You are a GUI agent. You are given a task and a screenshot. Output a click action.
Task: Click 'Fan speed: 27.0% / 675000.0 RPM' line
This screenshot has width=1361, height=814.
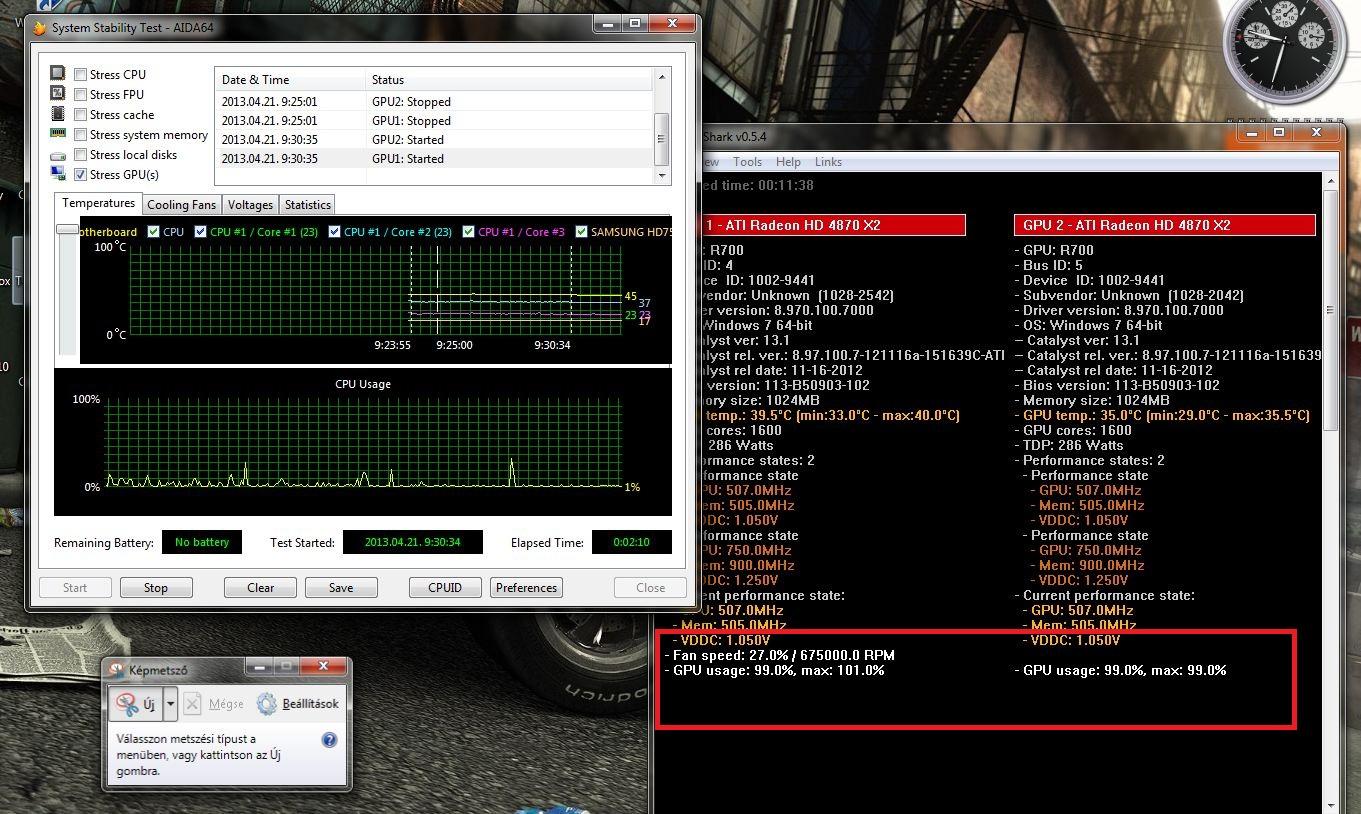[x=779, y=655]
